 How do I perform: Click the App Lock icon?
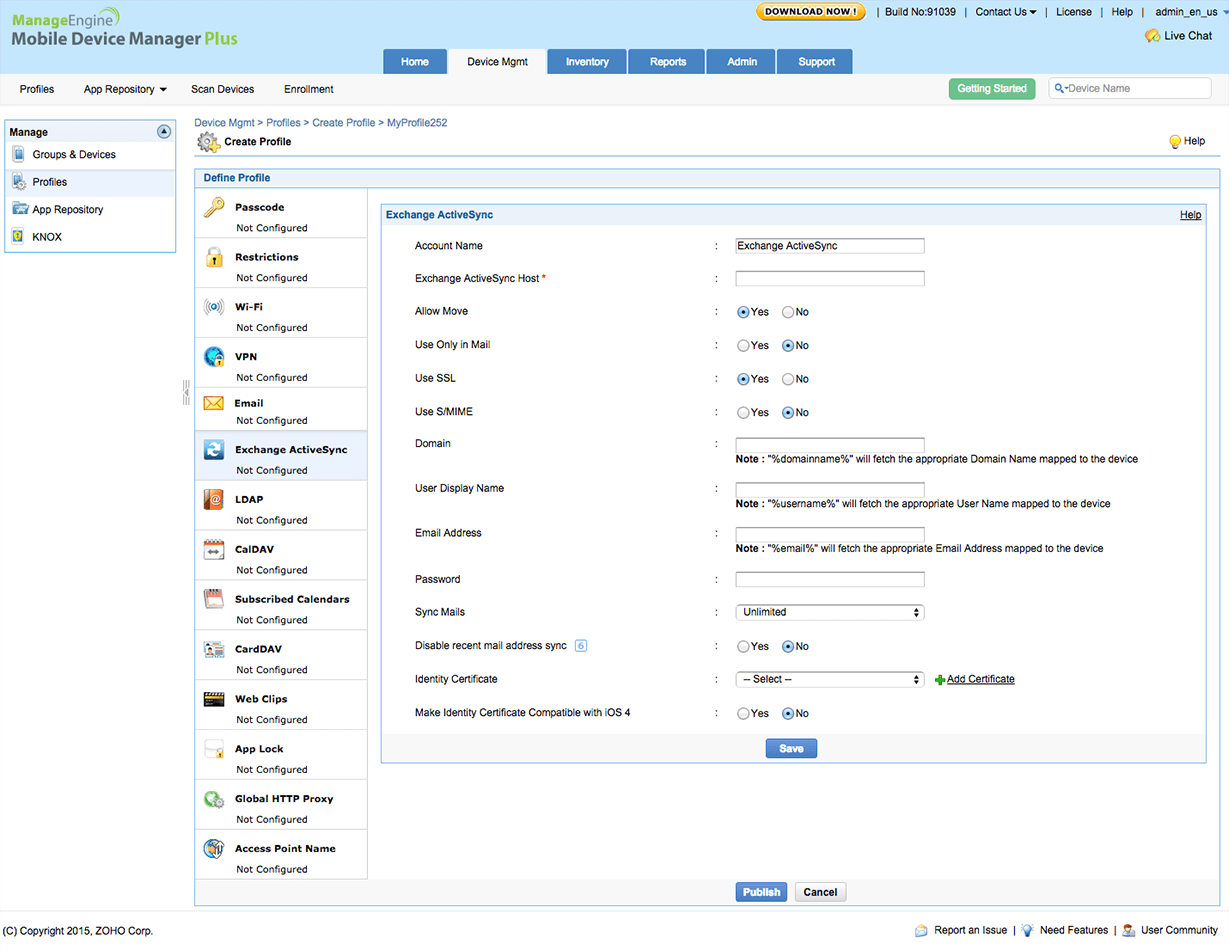(214, 749)
